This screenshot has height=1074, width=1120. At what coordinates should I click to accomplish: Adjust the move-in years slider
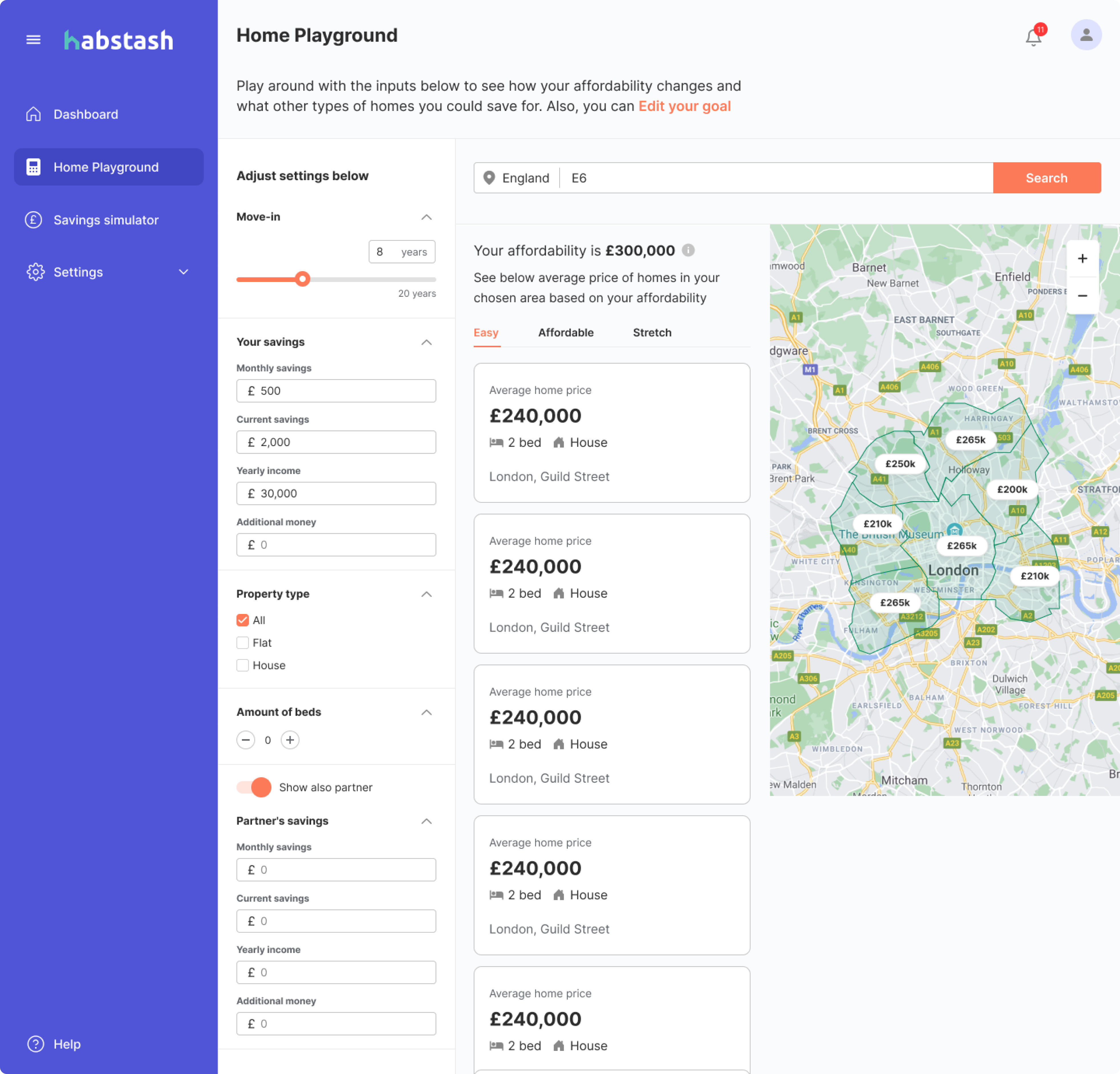[x=303, y=279]
